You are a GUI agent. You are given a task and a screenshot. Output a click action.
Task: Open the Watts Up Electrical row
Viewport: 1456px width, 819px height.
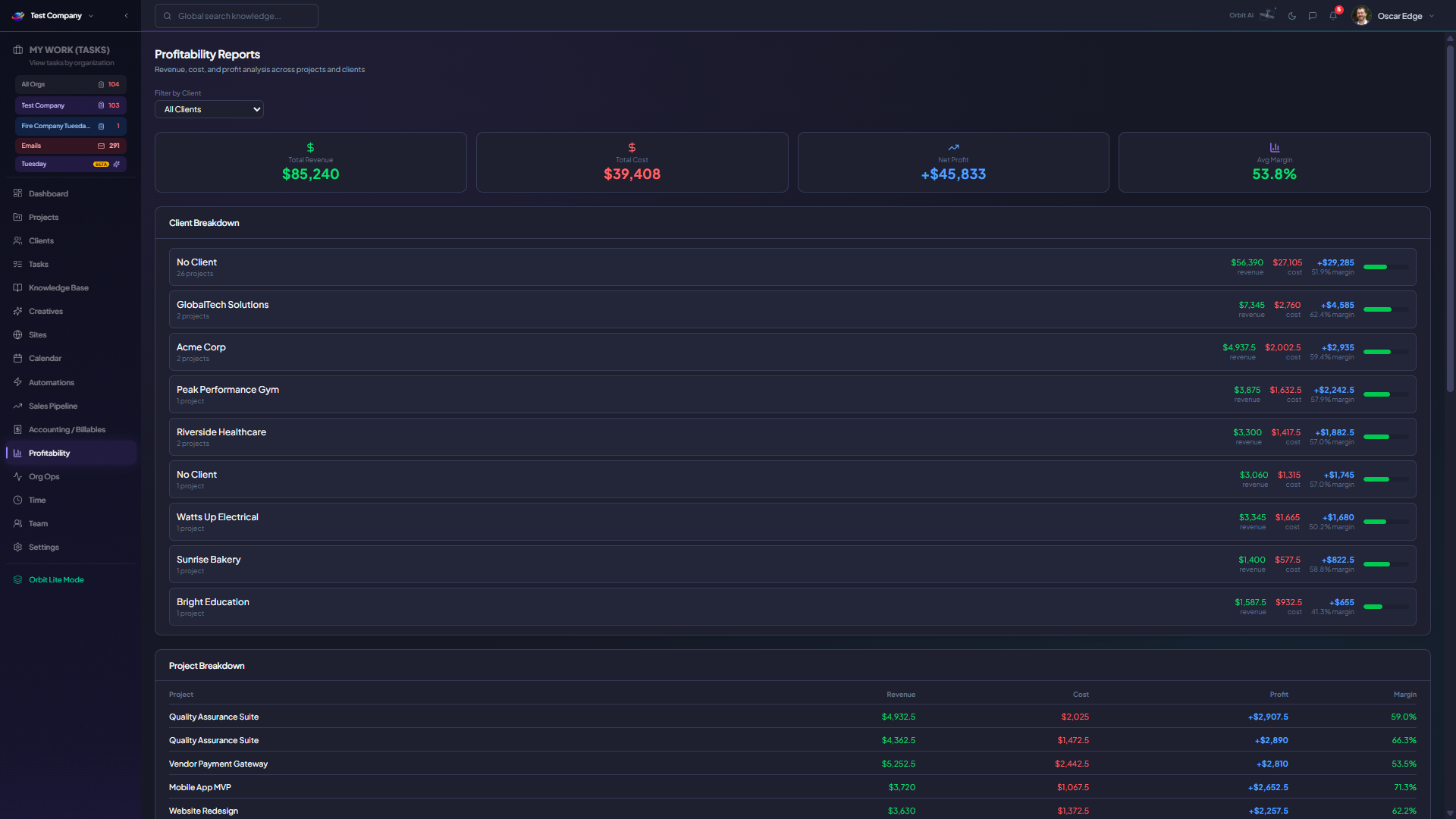(x=792, y=522)
